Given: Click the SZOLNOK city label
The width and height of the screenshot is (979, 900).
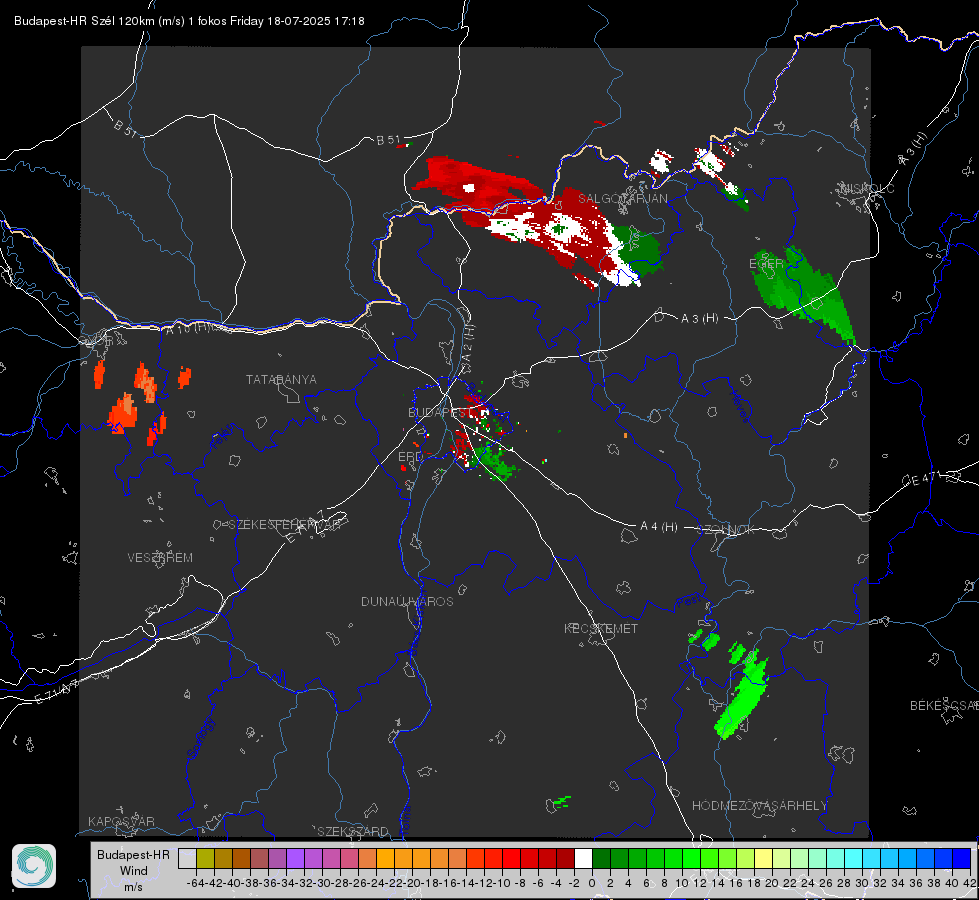Looking at the screenshot, I should coord(726,530).
